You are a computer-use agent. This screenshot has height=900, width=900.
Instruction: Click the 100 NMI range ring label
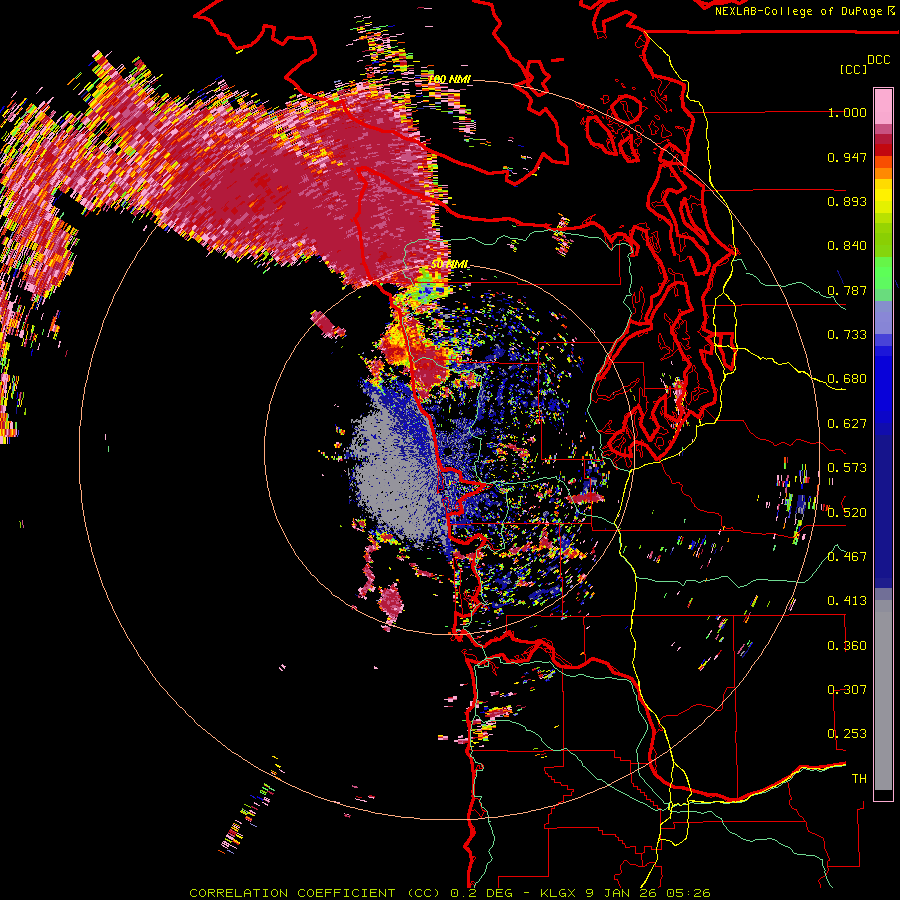coord(449,79)
